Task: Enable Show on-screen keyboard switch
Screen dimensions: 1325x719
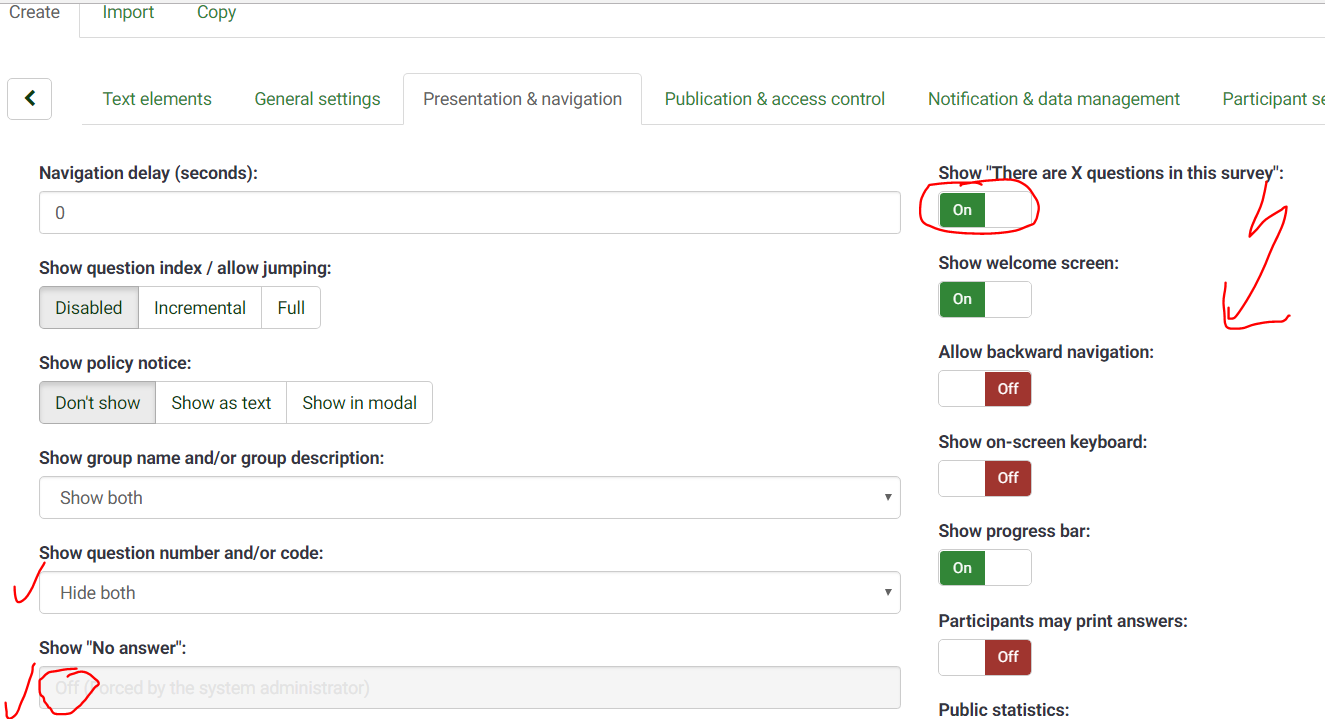Action: click(x=984, y=478)
